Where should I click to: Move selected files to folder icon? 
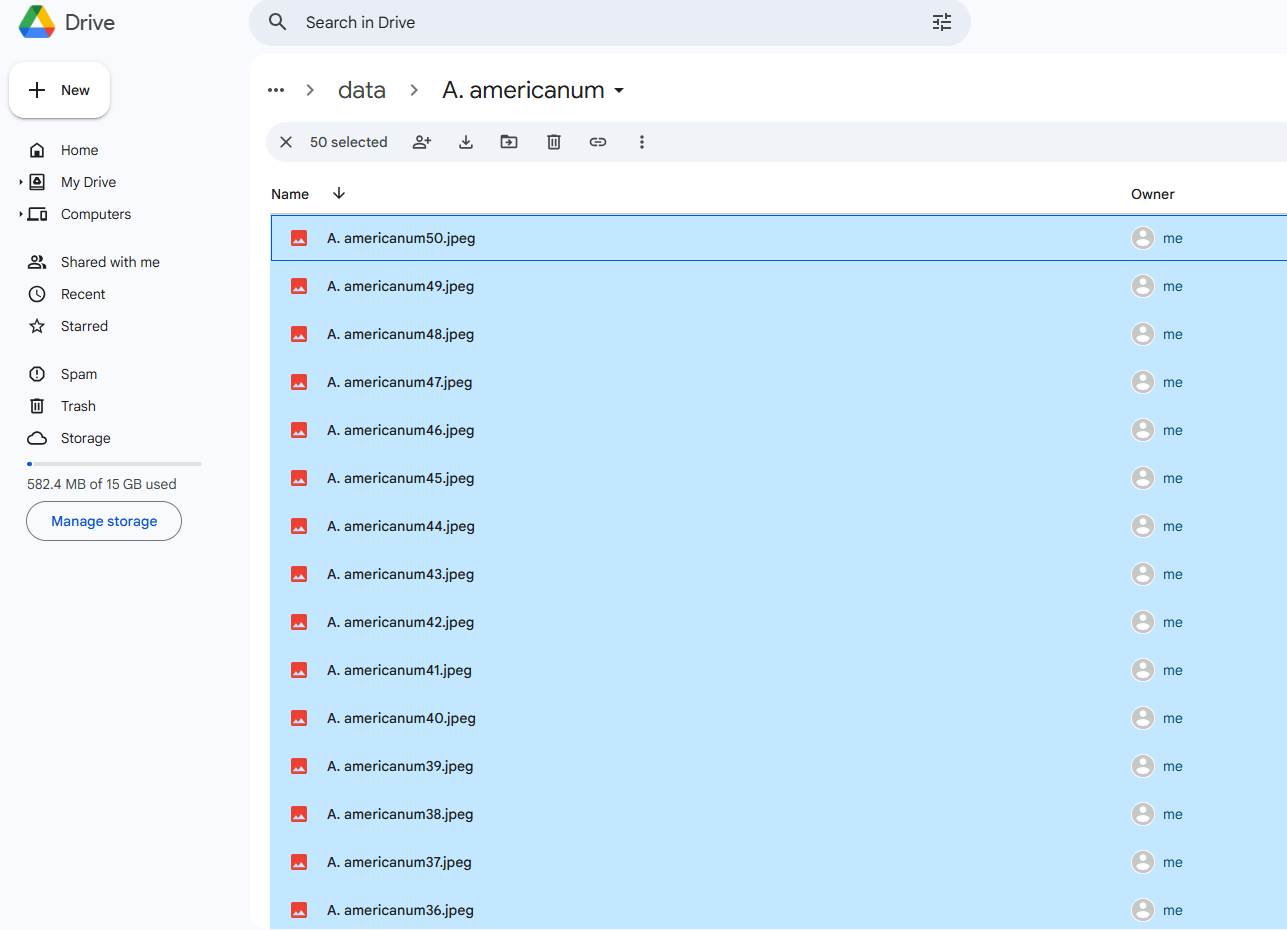click(509, 142)
